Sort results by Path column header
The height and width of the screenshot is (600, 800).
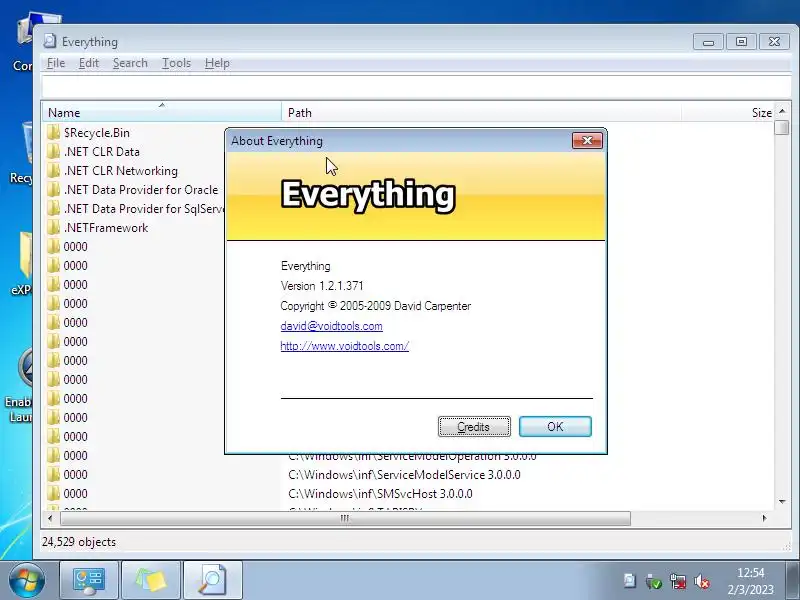point(481,112)
